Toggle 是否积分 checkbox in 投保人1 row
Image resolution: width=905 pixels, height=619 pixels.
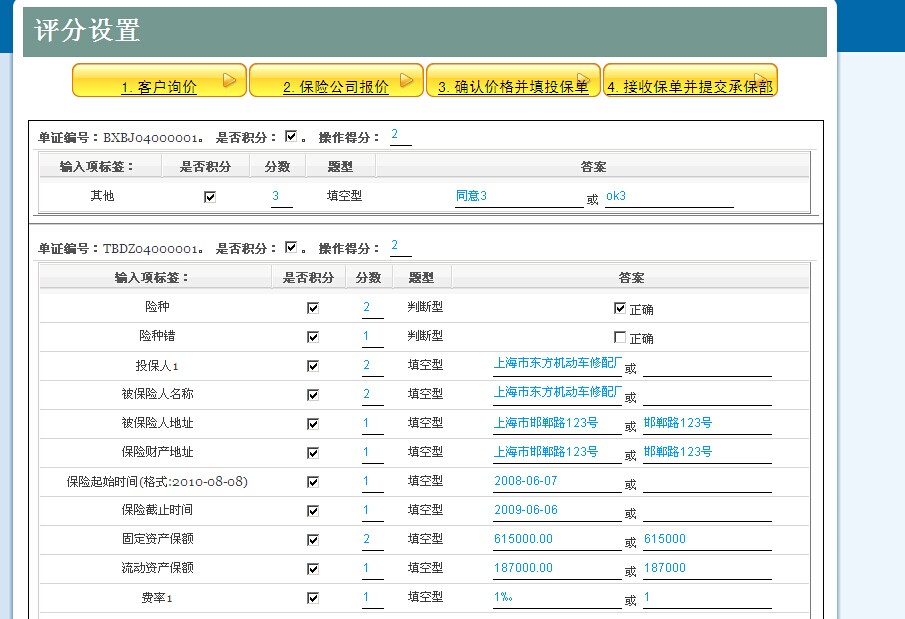pos(313,366)
